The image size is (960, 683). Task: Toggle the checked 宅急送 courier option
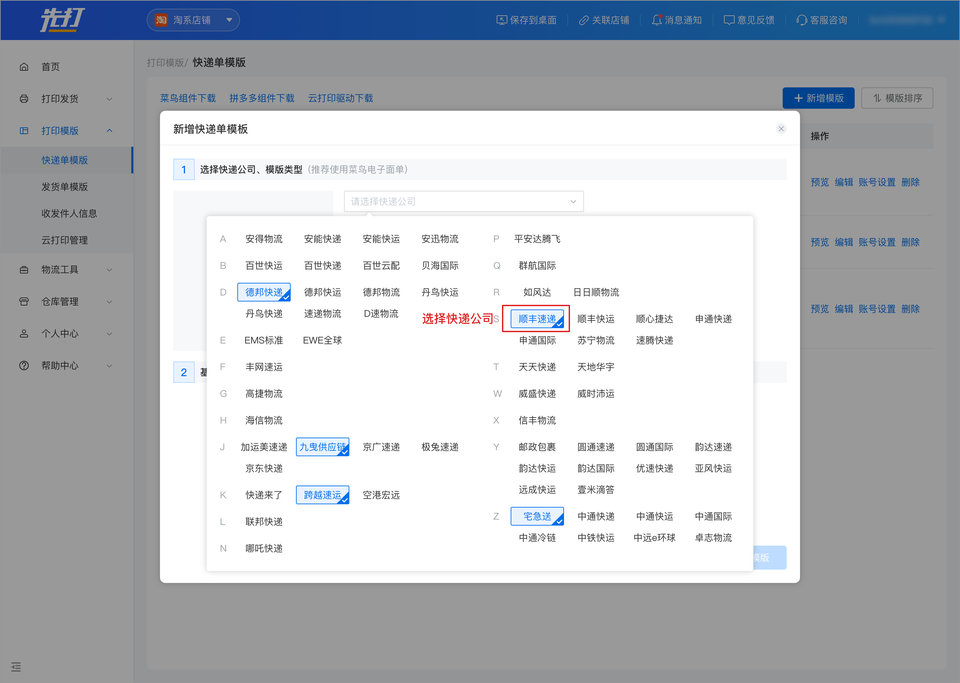(537, 517)
